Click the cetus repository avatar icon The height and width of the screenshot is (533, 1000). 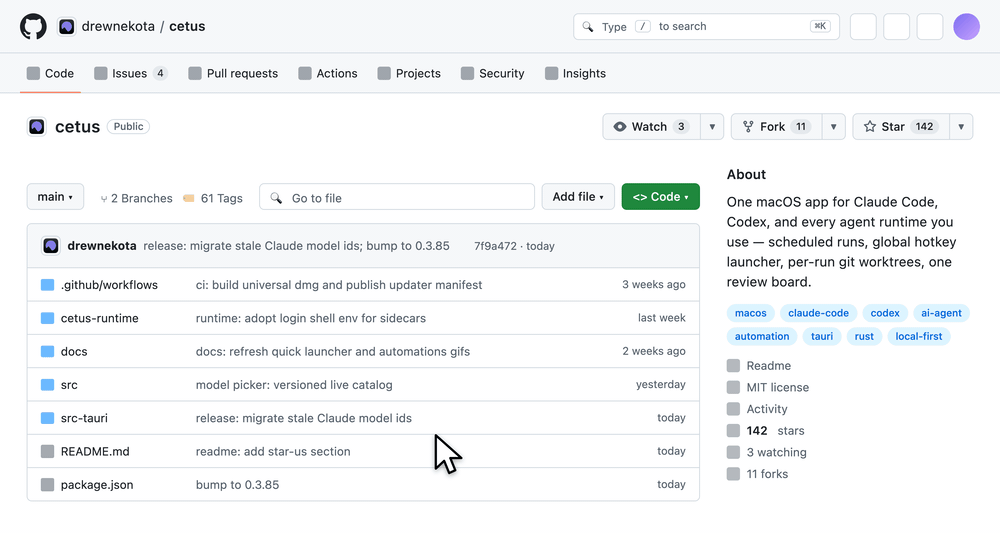37,127
